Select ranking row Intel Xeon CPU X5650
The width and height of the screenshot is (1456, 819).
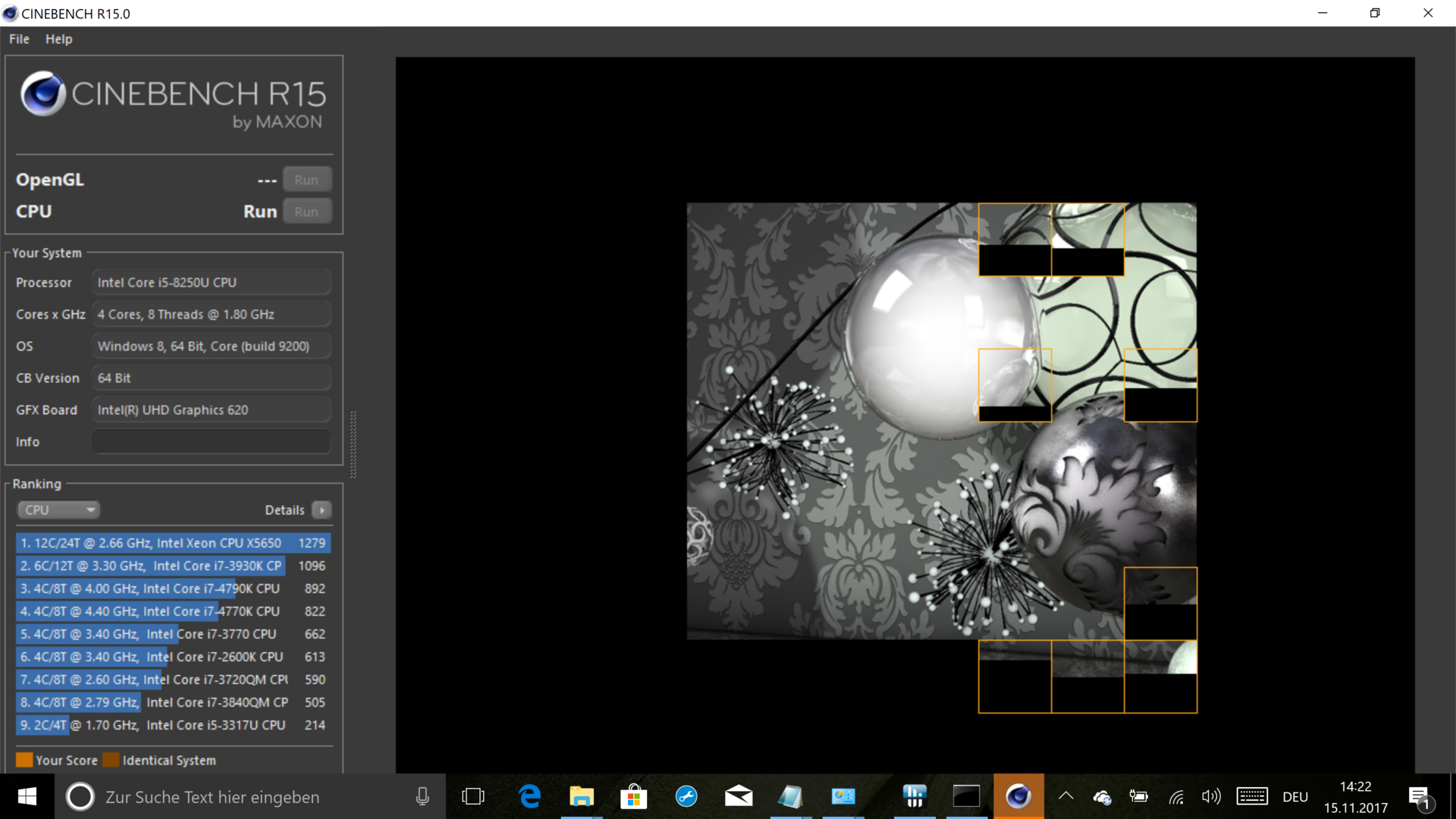[173, 543]
